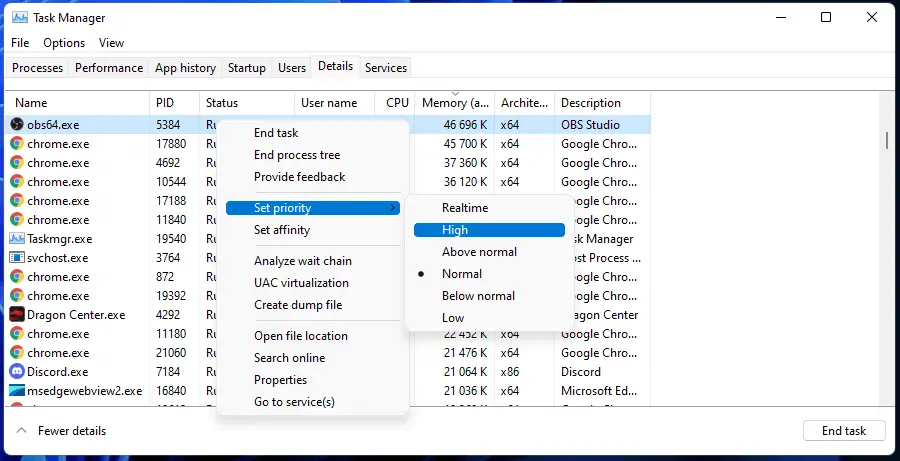The height and width of the screenshot is (461, 900).
Task: Click the Chrome icon for PID 21060
Action: tap(17, 352)
